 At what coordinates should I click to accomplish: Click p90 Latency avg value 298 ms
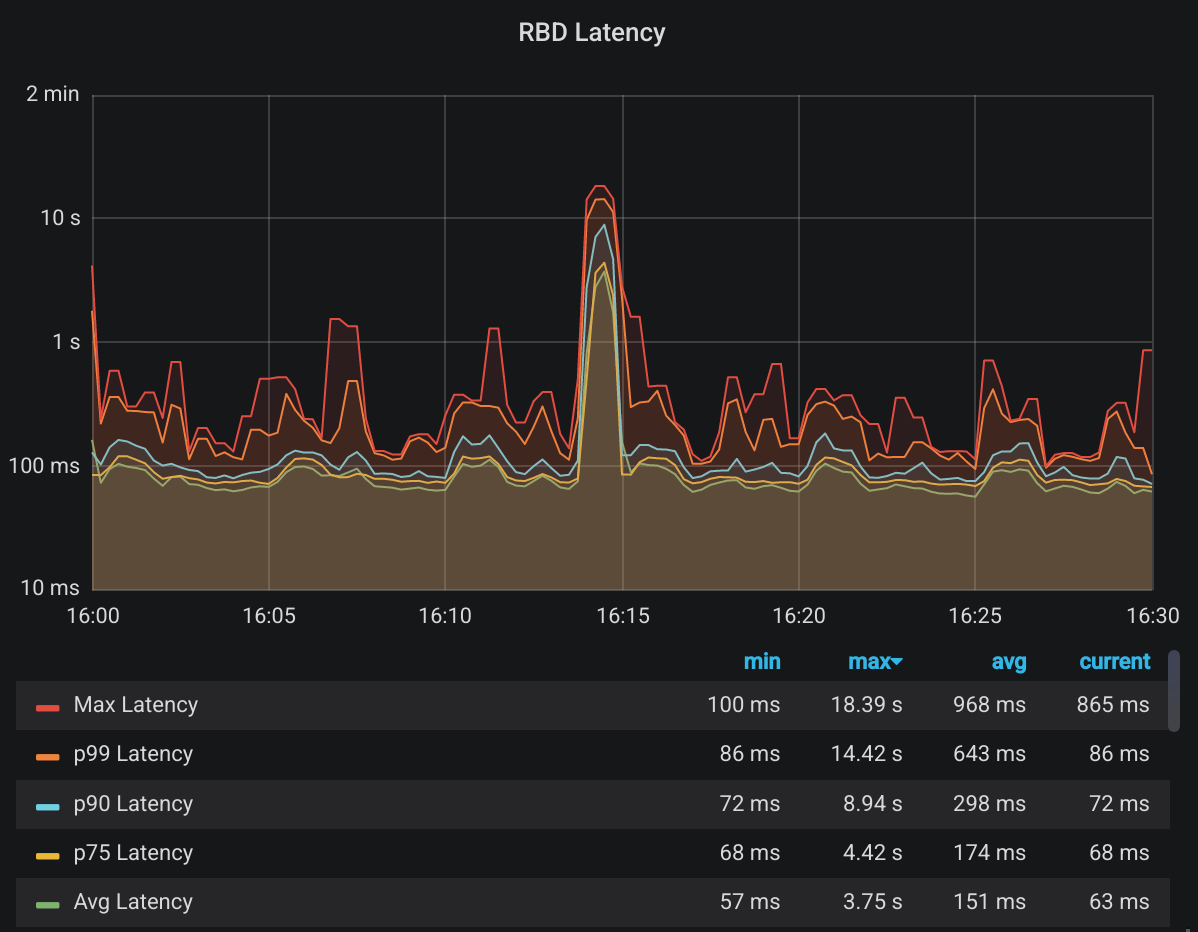click(x=989, y=804)
